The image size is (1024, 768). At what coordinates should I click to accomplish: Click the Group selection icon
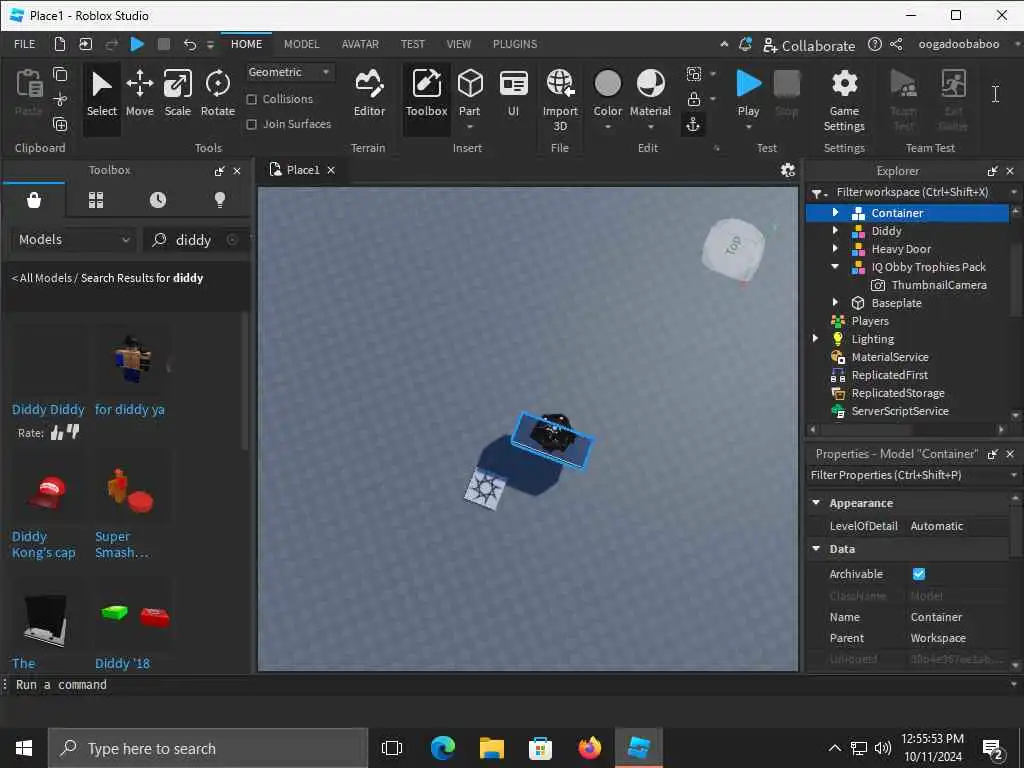[x=694, y=74]
